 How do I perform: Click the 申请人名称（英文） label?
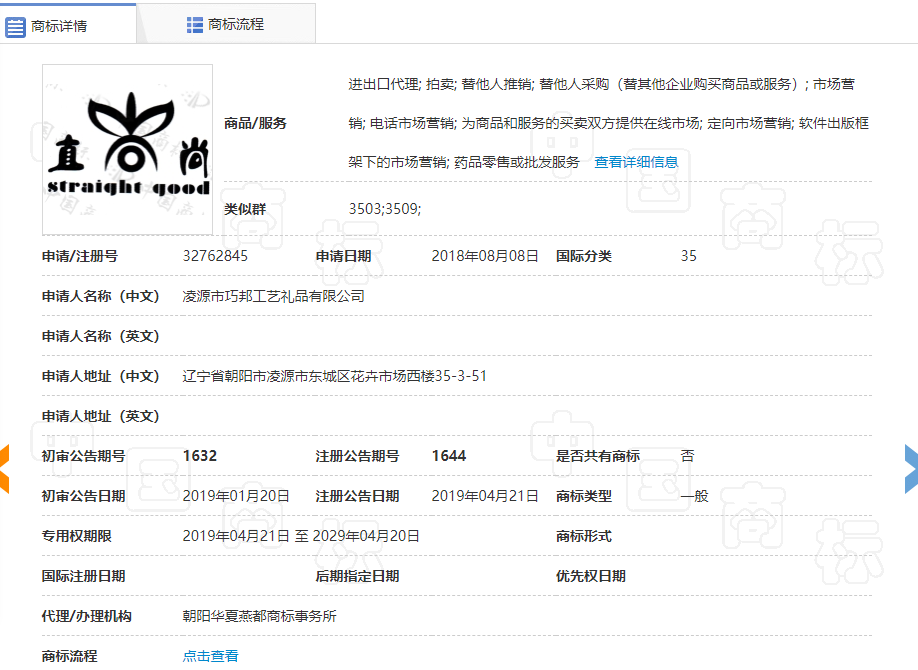101,336
